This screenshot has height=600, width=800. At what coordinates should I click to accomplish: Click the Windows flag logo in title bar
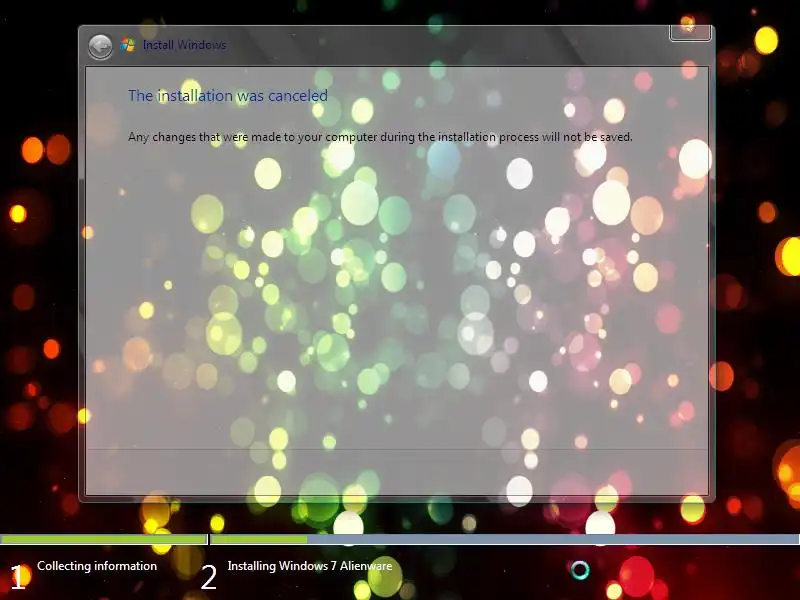128,45
